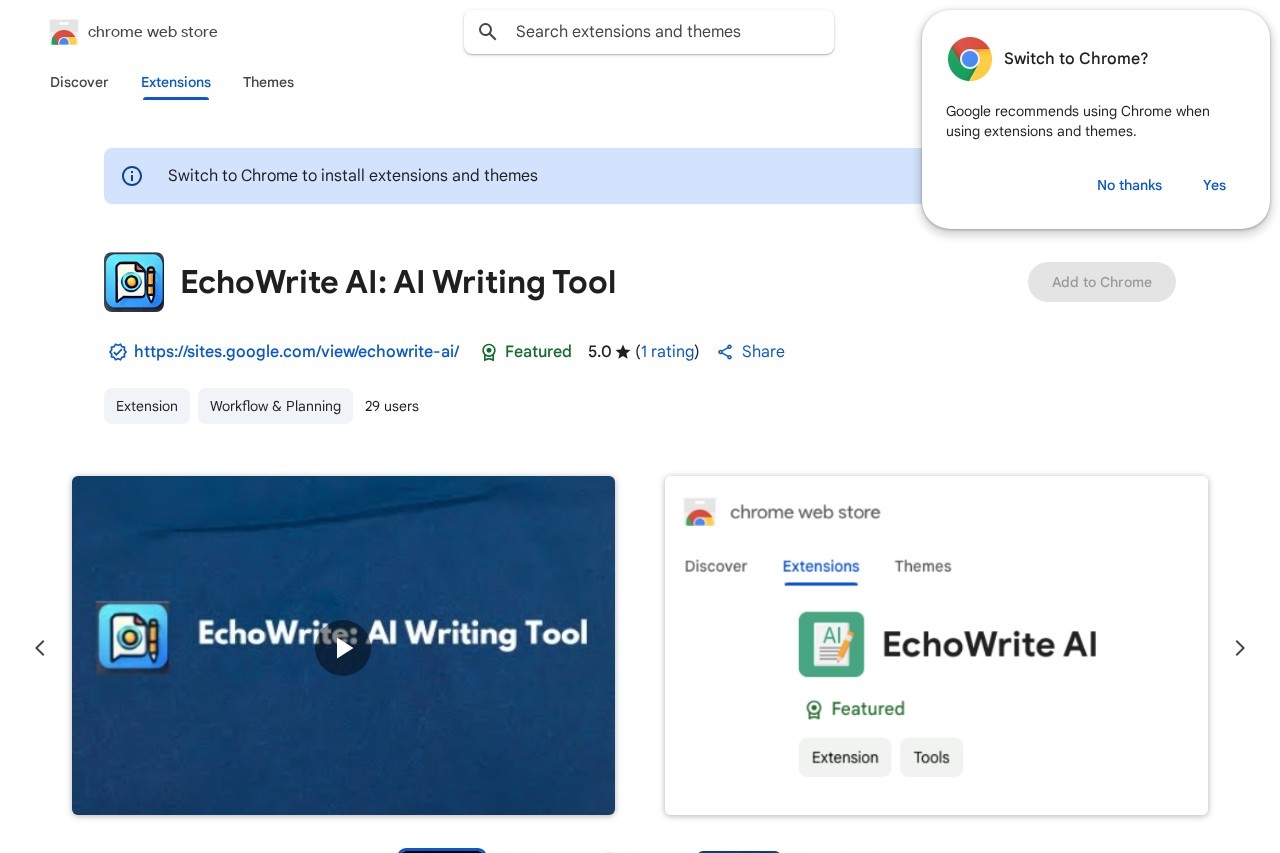Accept switching to Chrome with Yes
This screenshot has width=1280, height=853.
click(x=1214, y=185)
